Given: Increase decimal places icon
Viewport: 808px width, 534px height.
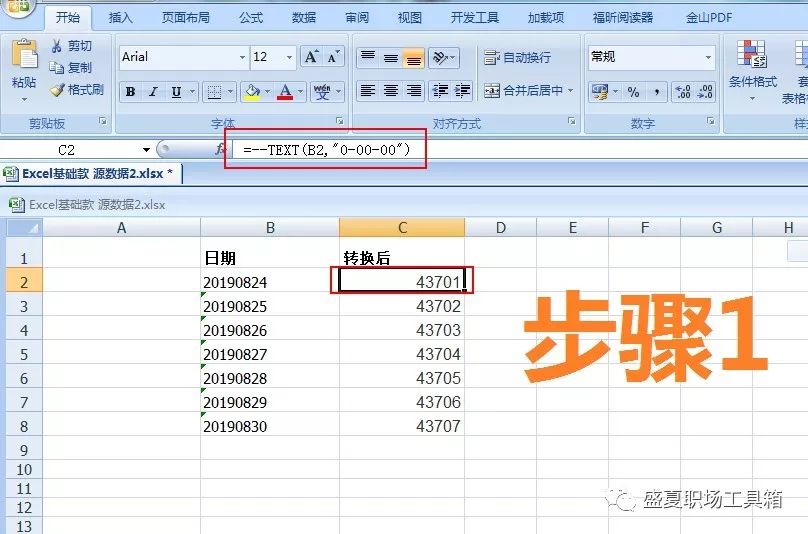Looking at the screenshot, I should [x=683, y=92].
